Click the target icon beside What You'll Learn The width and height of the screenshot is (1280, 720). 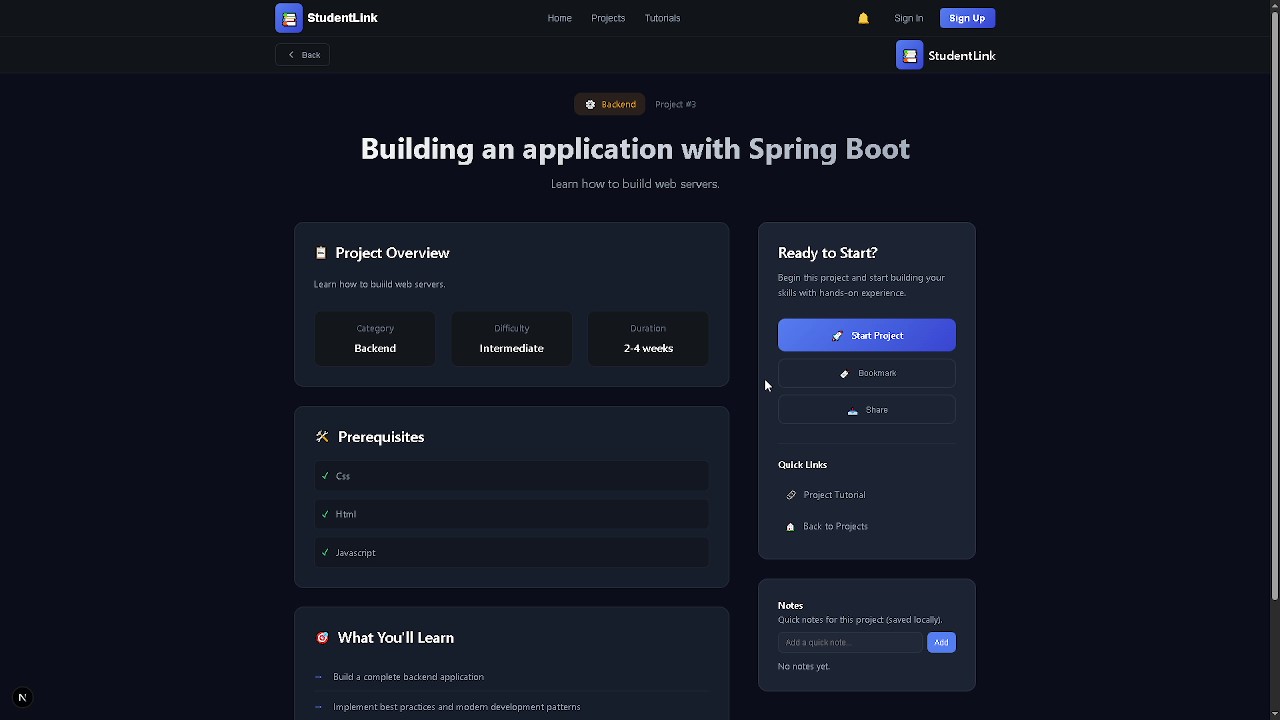[322, 637]
